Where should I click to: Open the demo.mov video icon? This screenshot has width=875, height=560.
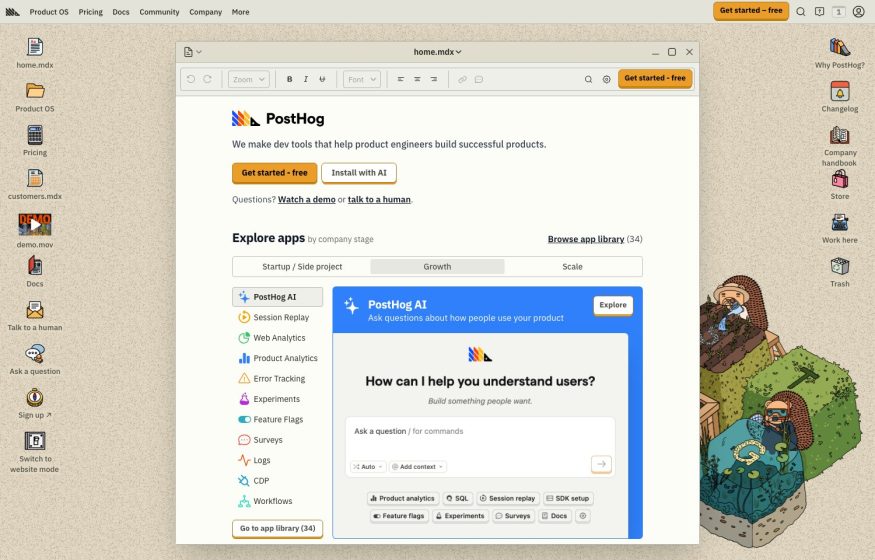tap(35, 225)
